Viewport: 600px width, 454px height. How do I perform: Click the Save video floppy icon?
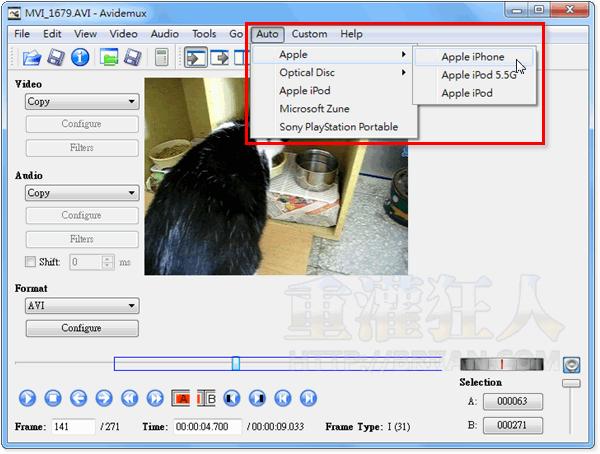[56, 58]
